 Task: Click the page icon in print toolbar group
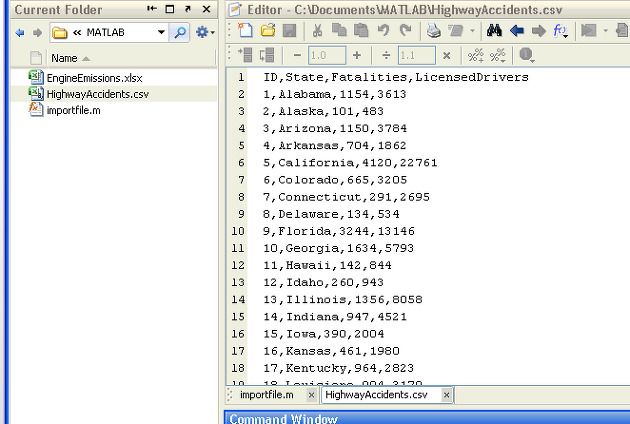(455, 31)
